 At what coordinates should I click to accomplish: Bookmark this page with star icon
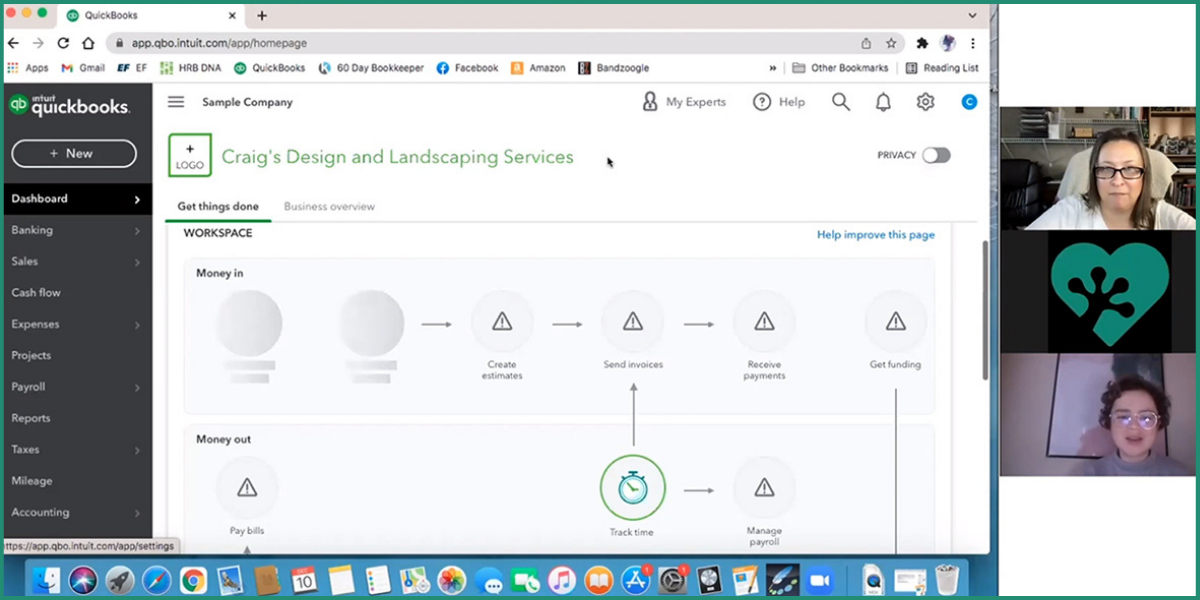pos(891,44)
